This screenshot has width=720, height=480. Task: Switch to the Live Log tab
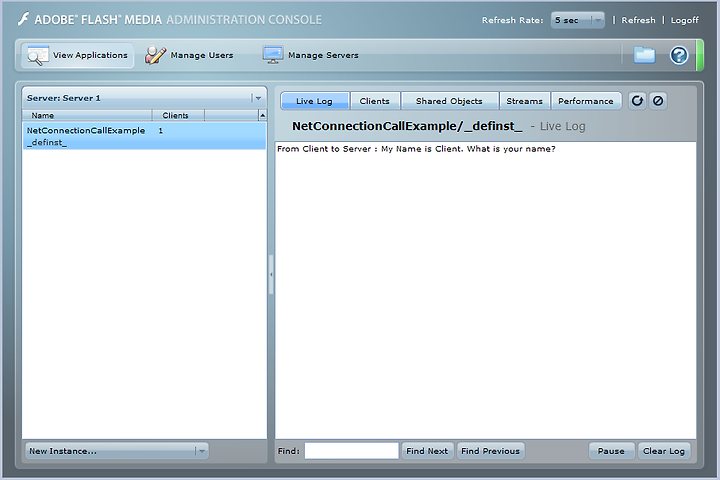point(315,101)
